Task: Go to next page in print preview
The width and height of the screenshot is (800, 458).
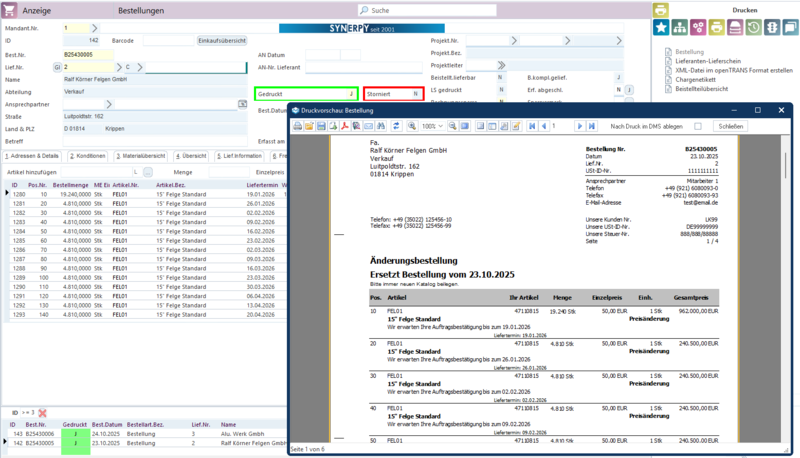Action: (x=579, y=127)
